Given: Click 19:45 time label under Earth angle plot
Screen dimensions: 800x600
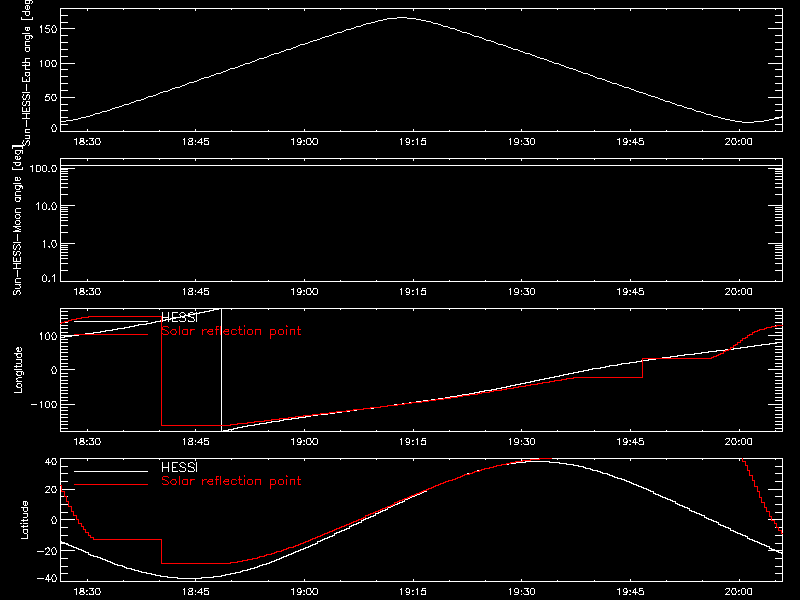Looking at the screenshot, I should 630,141.
